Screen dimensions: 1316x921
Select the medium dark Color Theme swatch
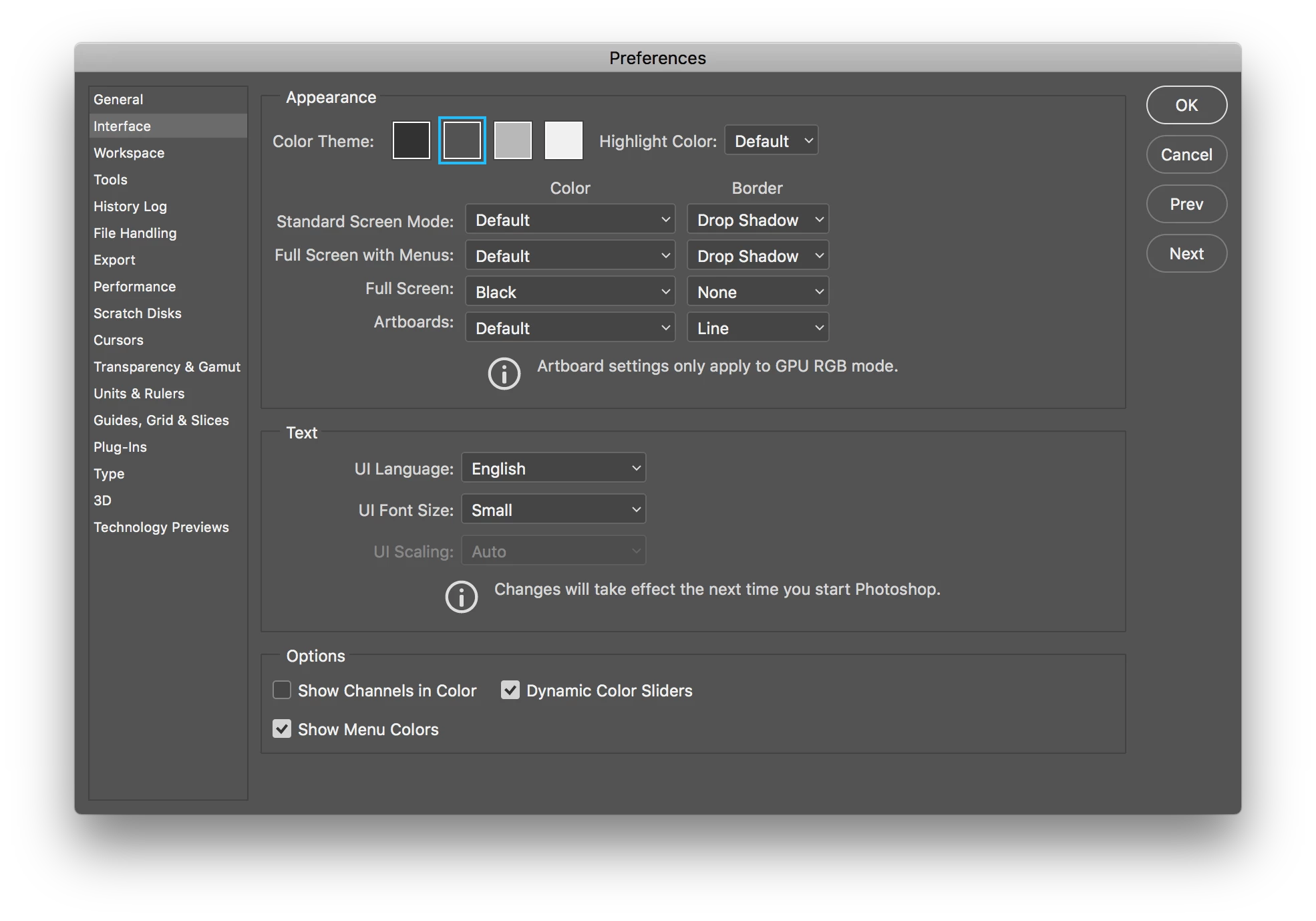(x=462, y=140)
